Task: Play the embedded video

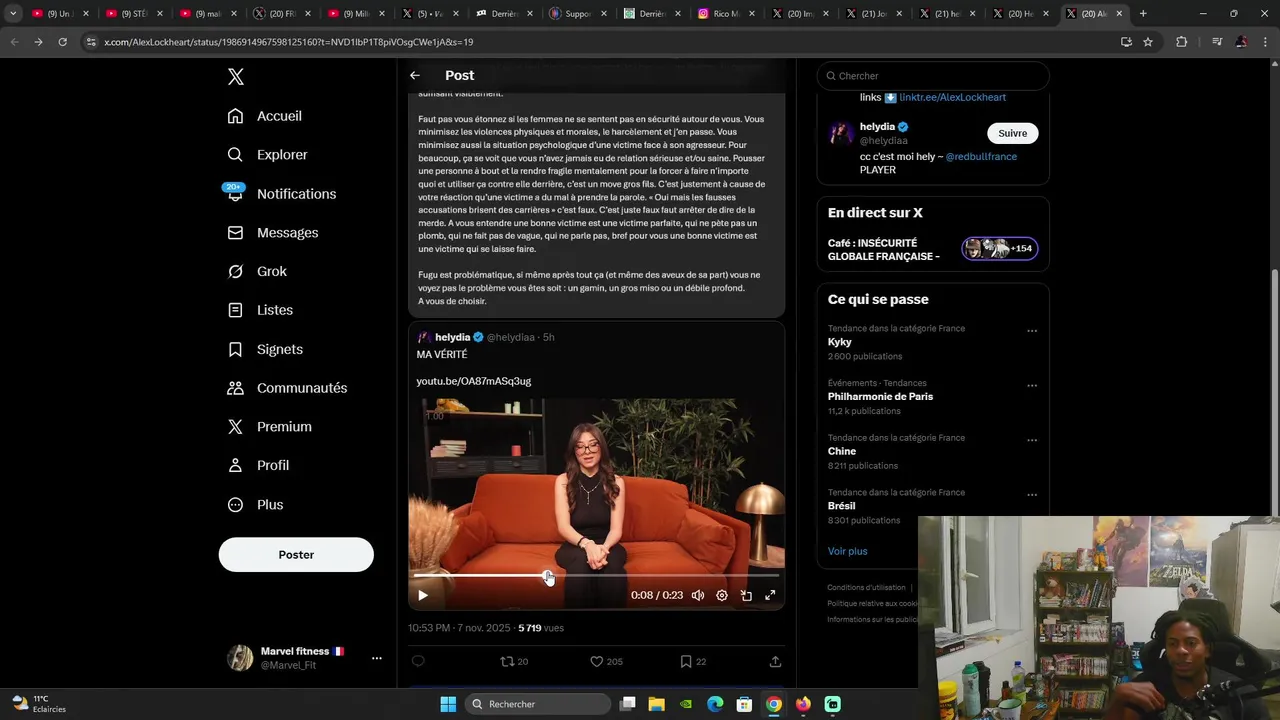Action: click(423, 596)
